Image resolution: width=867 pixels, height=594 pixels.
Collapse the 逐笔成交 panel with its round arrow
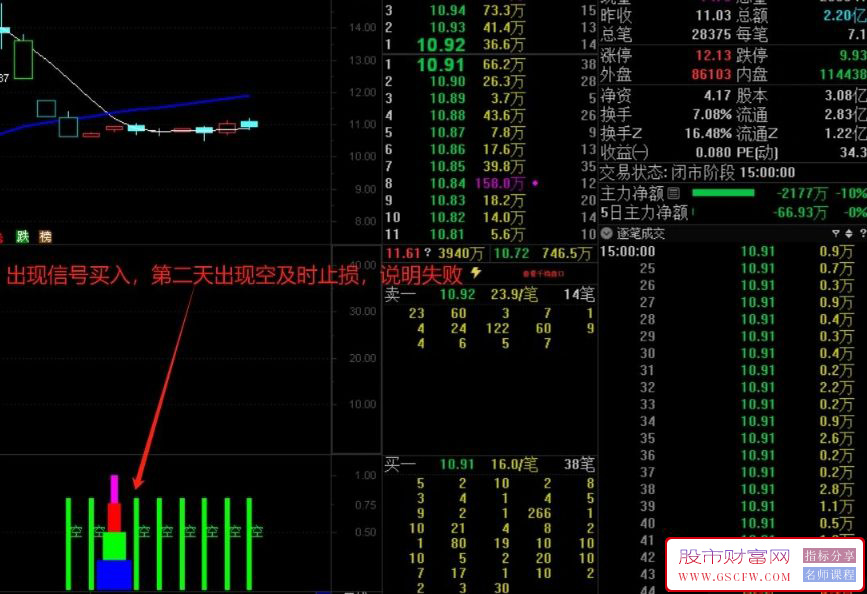pyautogui.click(x=607, y=233)
